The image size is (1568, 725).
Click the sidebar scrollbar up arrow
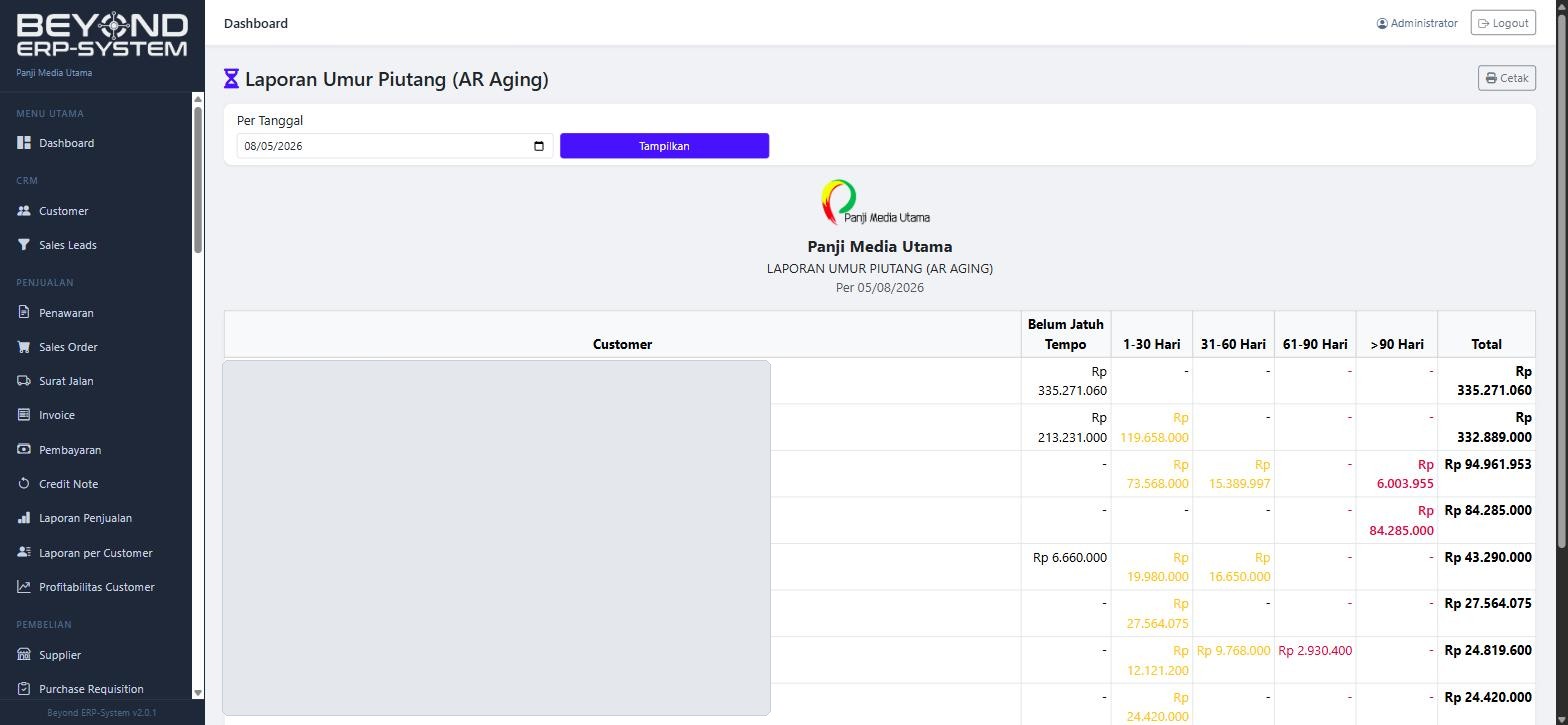point(198,98)
